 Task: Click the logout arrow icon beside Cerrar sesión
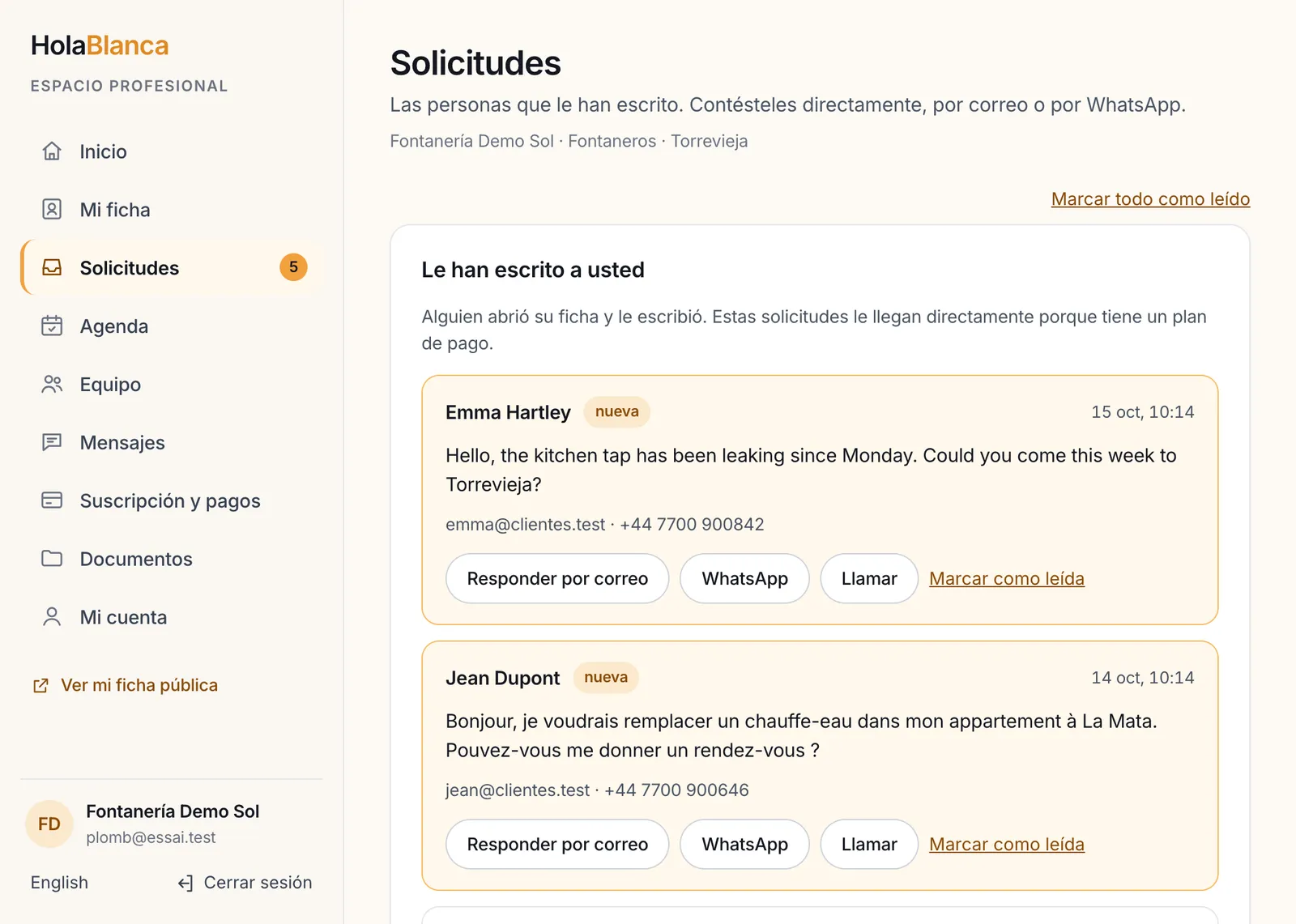point(185,883)
